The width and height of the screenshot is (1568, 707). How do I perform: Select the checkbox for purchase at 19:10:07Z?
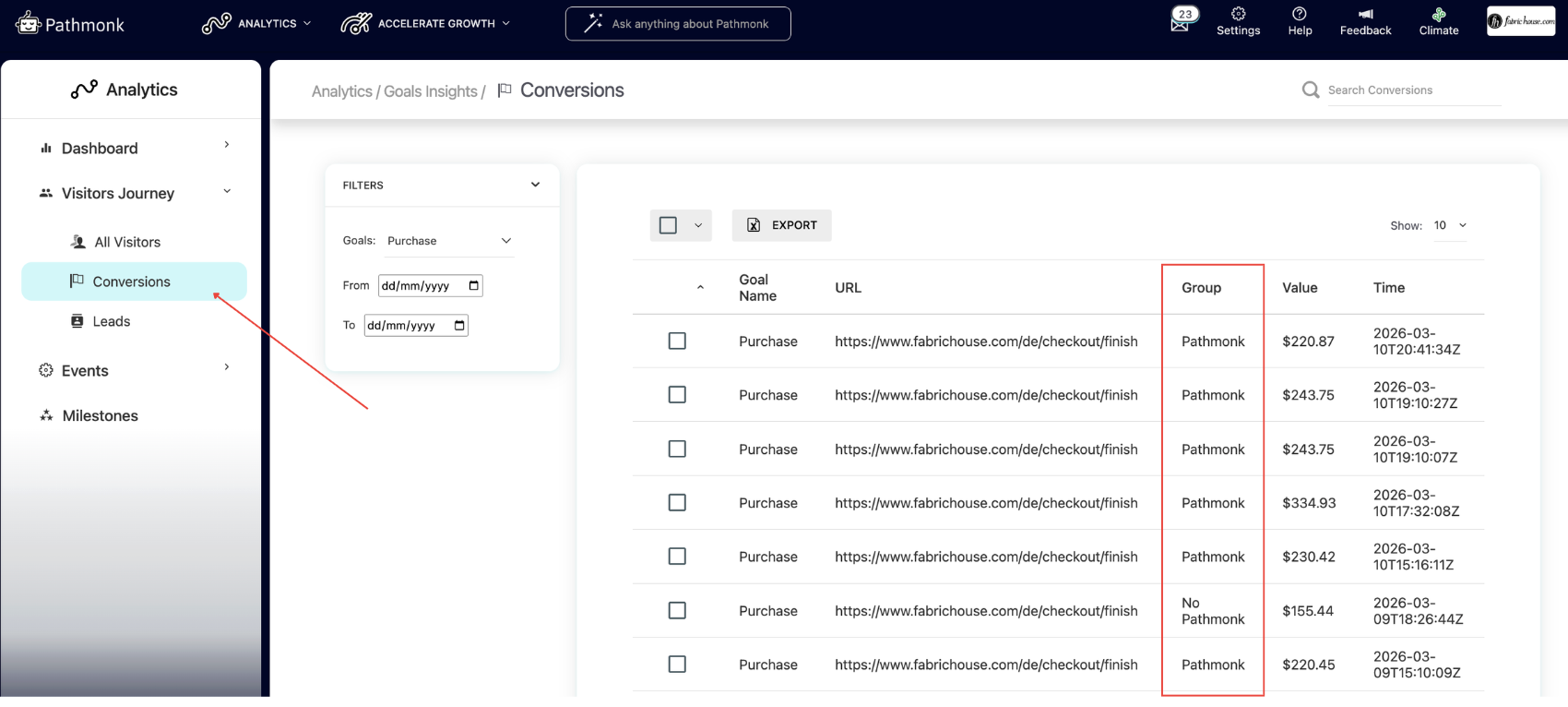pos(677,449)
